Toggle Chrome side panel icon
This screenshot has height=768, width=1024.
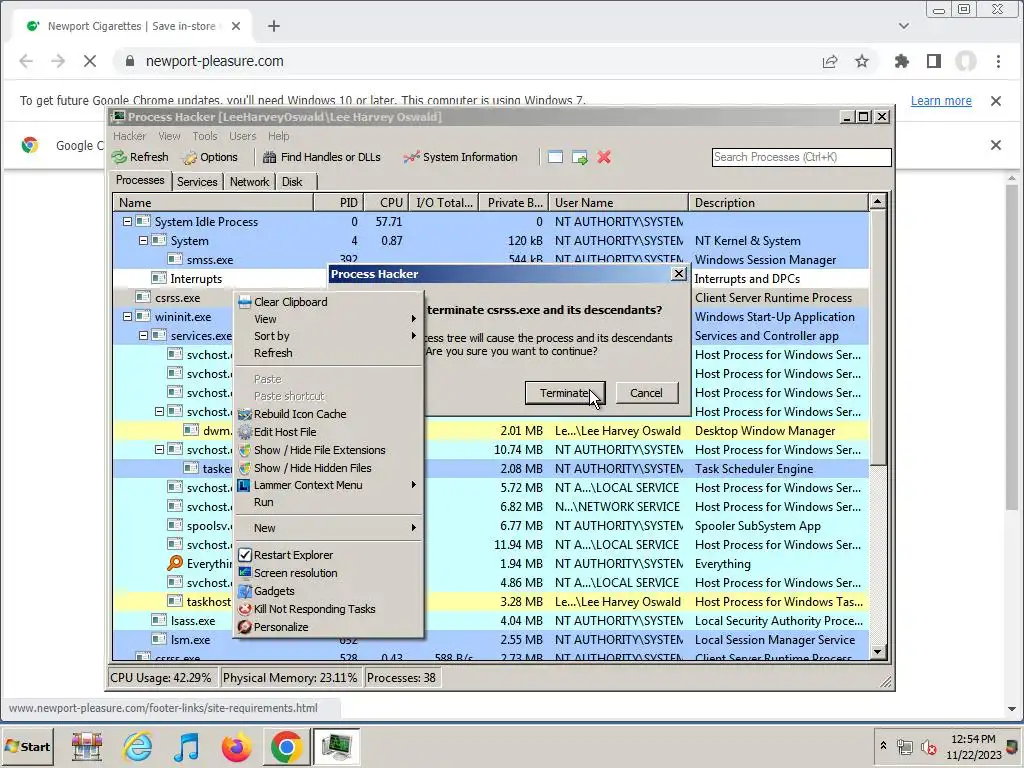point(934,61)
